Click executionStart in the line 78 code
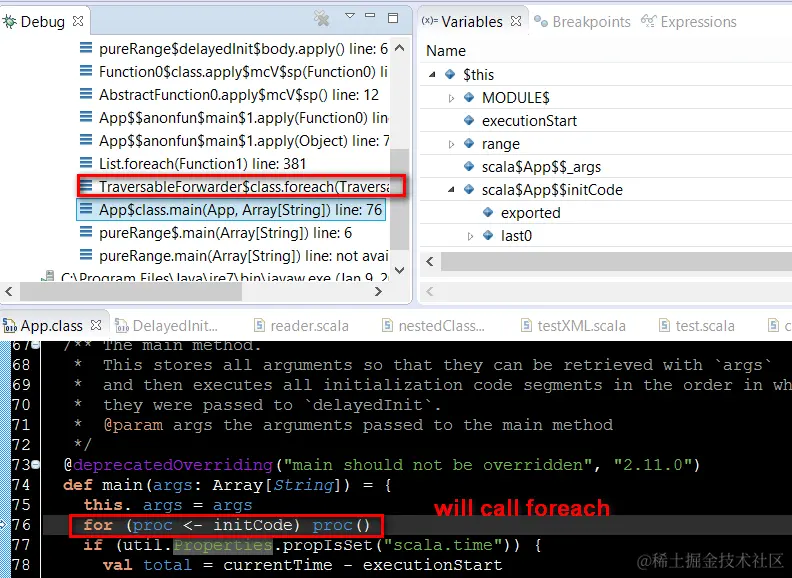This screenshot has width=792, height=578. (432, 565)
